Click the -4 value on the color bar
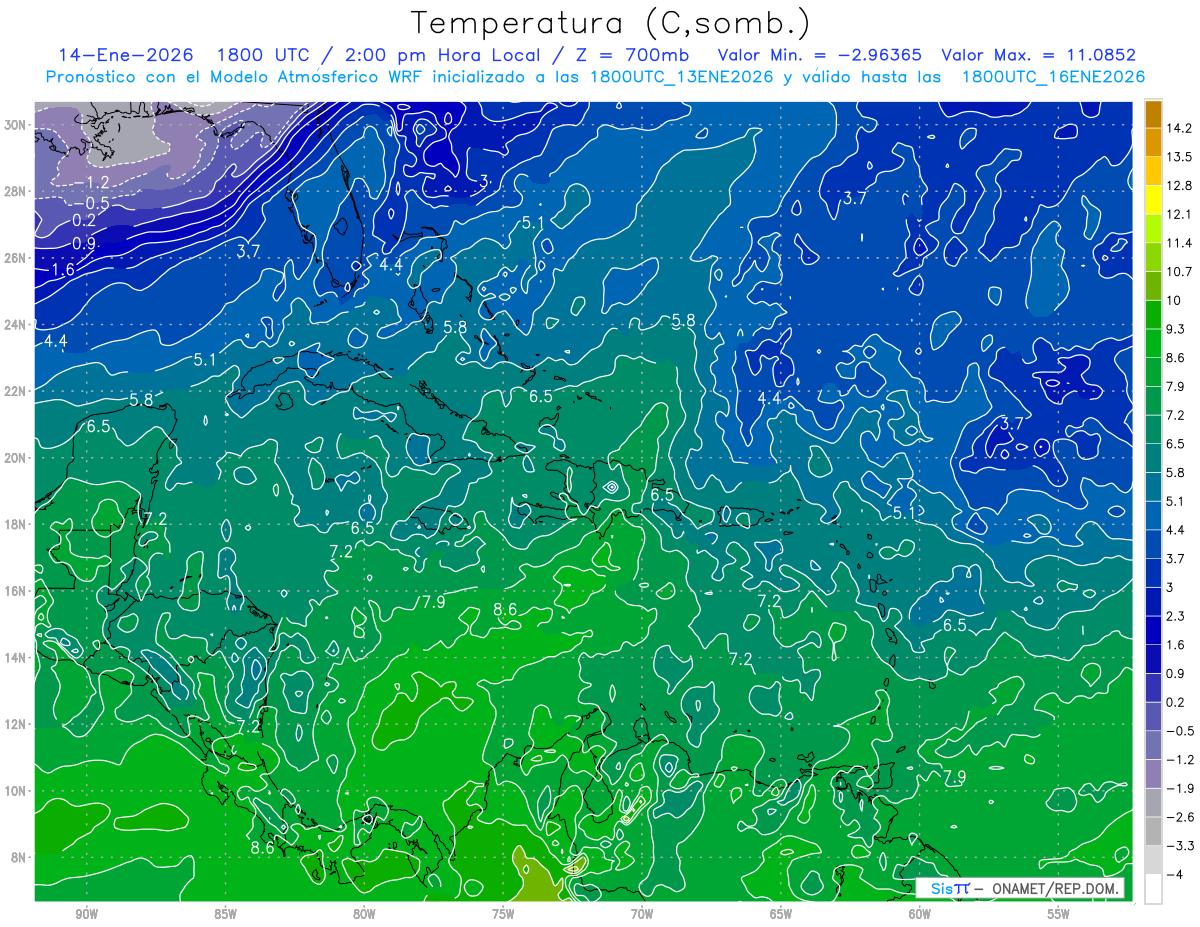 pos(1173,875)
